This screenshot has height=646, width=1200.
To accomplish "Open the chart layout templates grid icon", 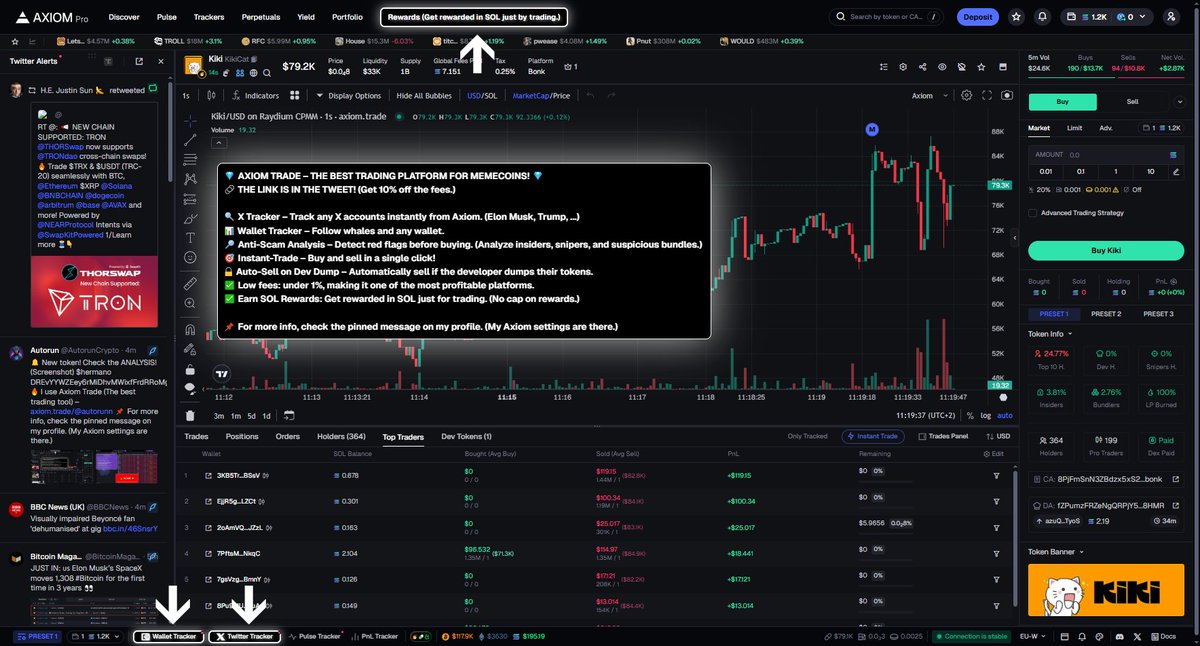I will (x=295, y=95).
